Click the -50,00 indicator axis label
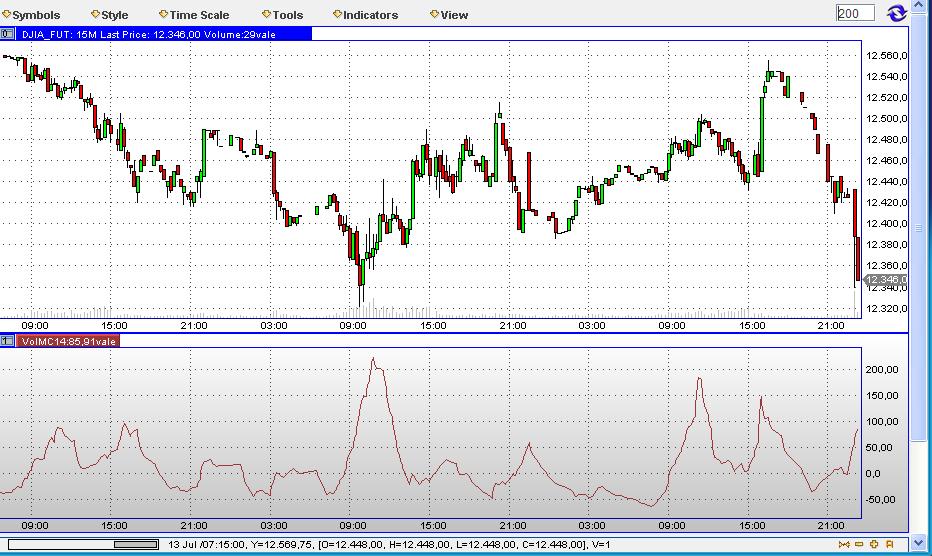The width and height of the screenshot is (932, 556). click(880, 500)
